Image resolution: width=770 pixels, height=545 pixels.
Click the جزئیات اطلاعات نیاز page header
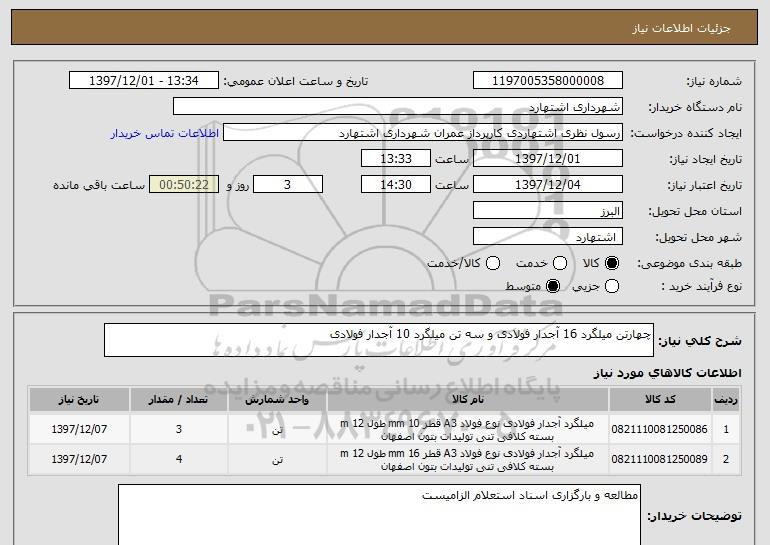click(x=681, y=28)
